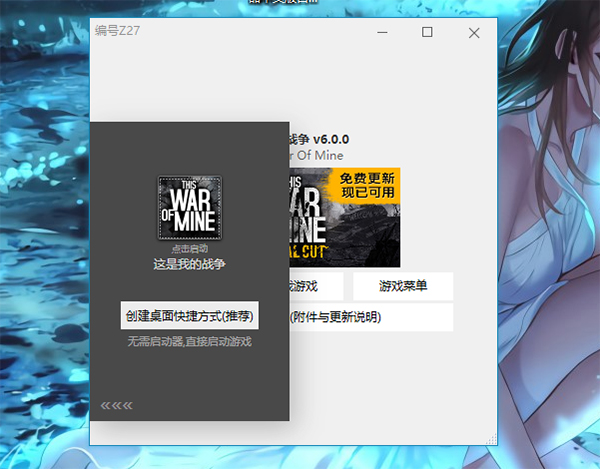The width and height of the screenshot is (600, 469).
Task: Click the 无需启动器,直接启动游戏 hint text
Action: [x=190, y=341]
